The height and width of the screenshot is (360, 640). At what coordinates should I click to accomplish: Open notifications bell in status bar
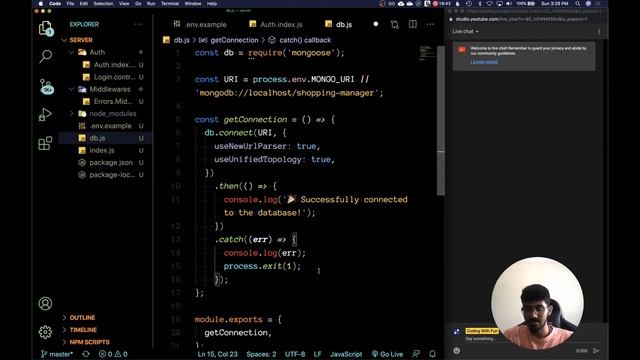pos(432,354)
